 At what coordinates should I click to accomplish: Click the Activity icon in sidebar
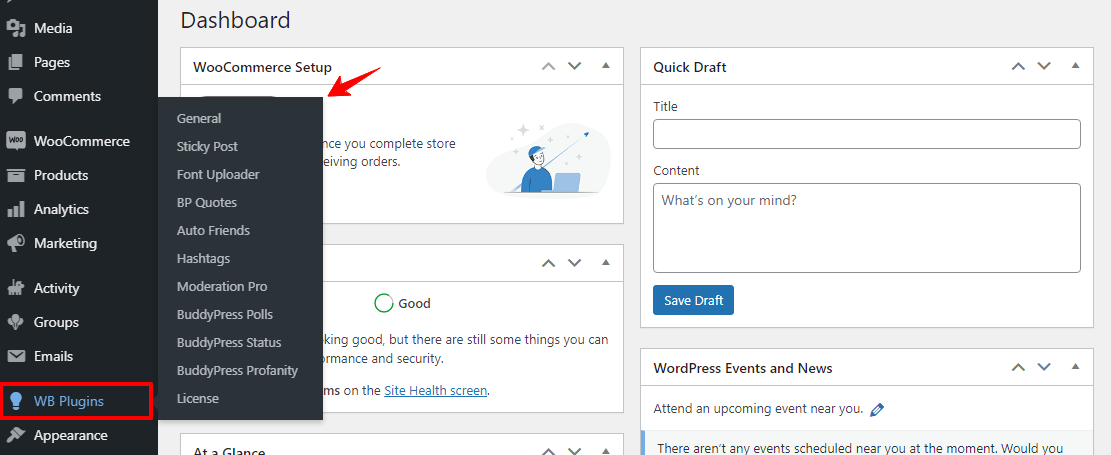click(16, 288)
